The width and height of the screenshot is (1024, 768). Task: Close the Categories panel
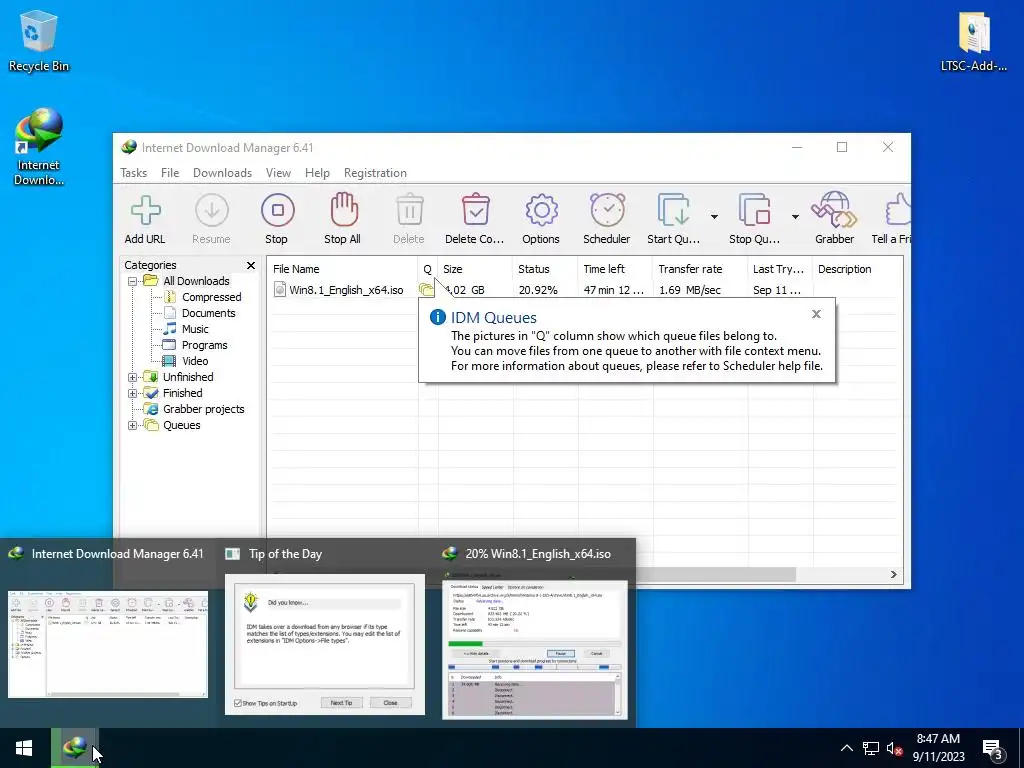[251, 265]
